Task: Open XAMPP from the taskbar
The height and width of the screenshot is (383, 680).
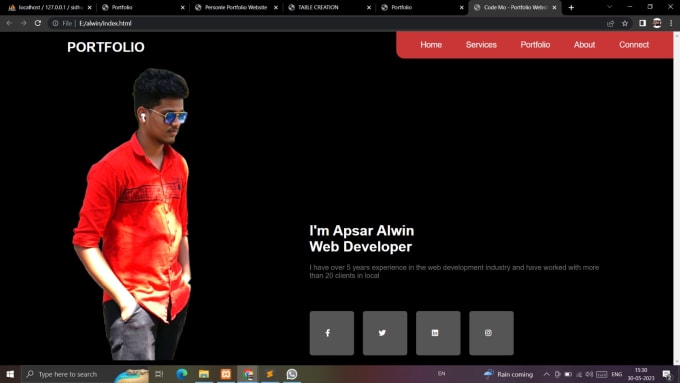Action: (x=226, y=374)
